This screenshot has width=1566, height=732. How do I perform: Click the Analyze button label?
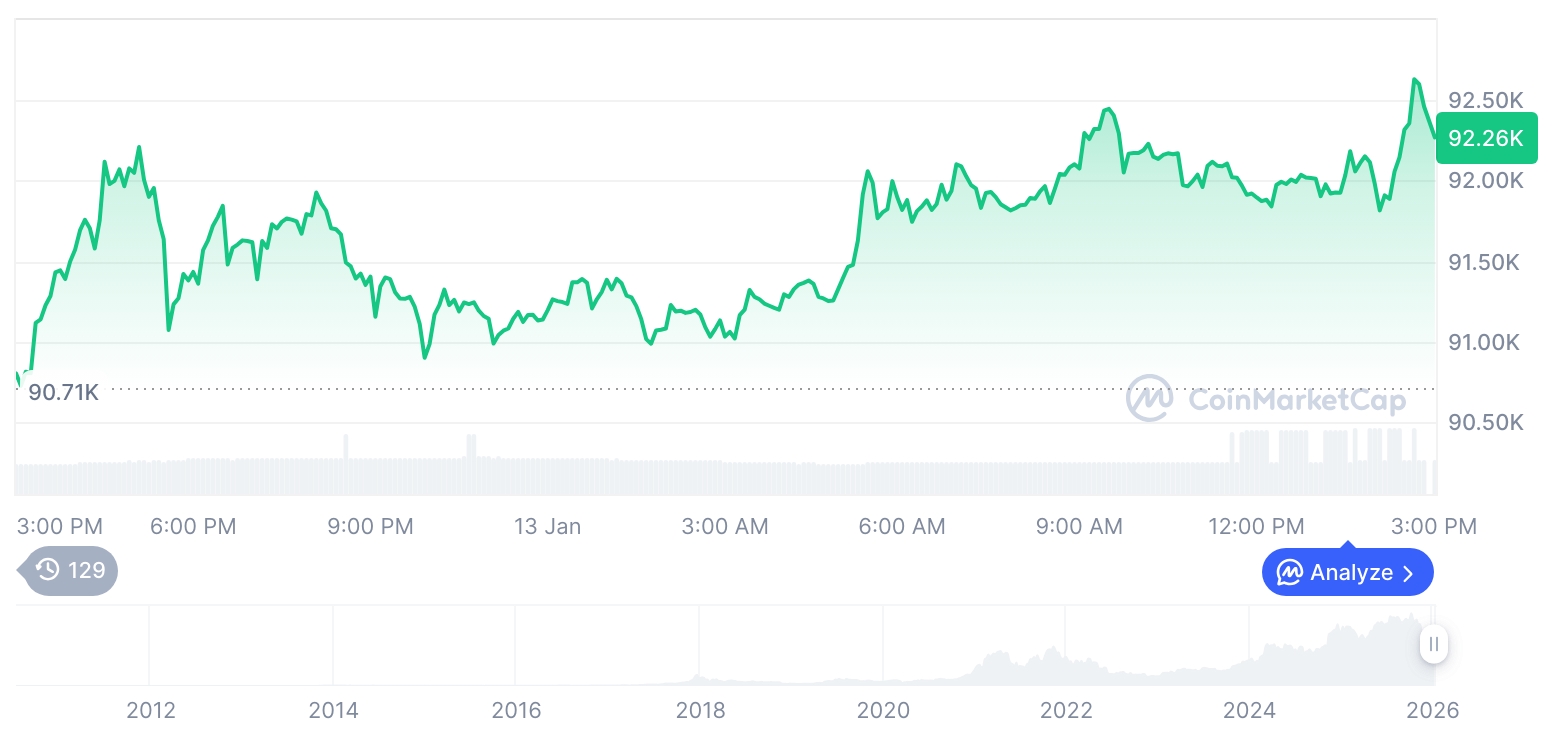(x=1351, y=573)
